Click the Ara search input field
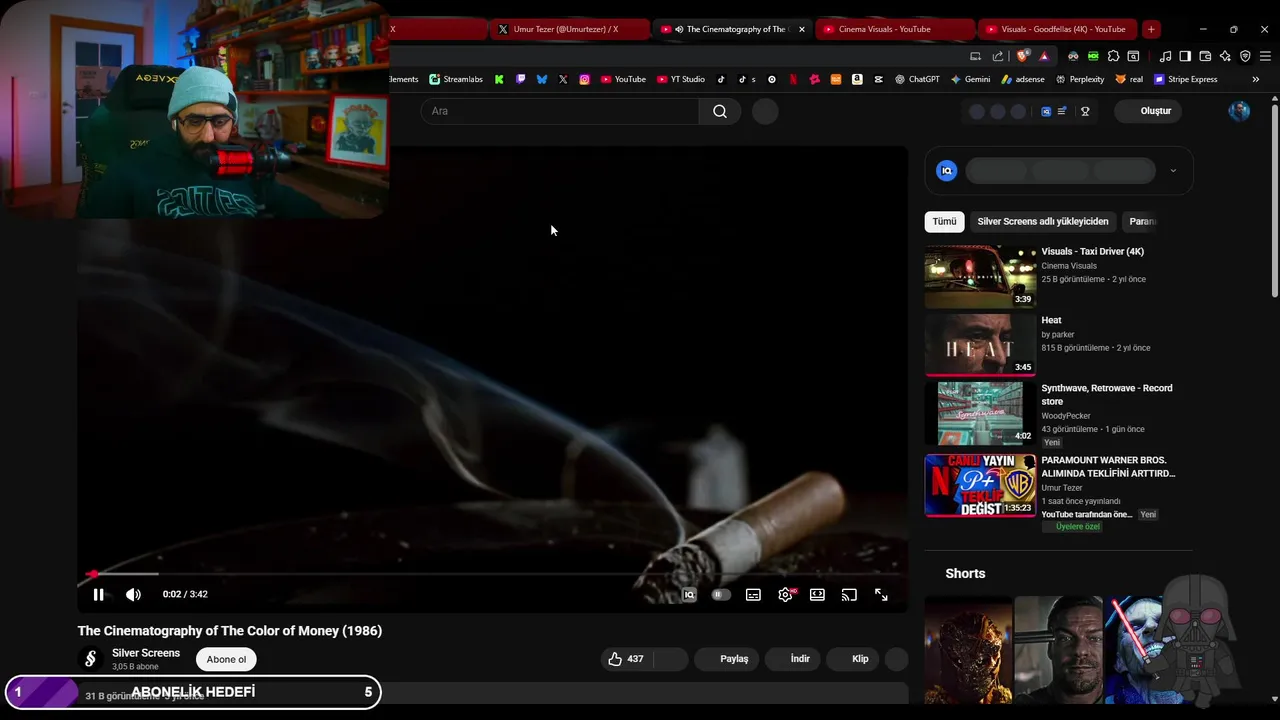1280x720 pixels. point(560,111)
